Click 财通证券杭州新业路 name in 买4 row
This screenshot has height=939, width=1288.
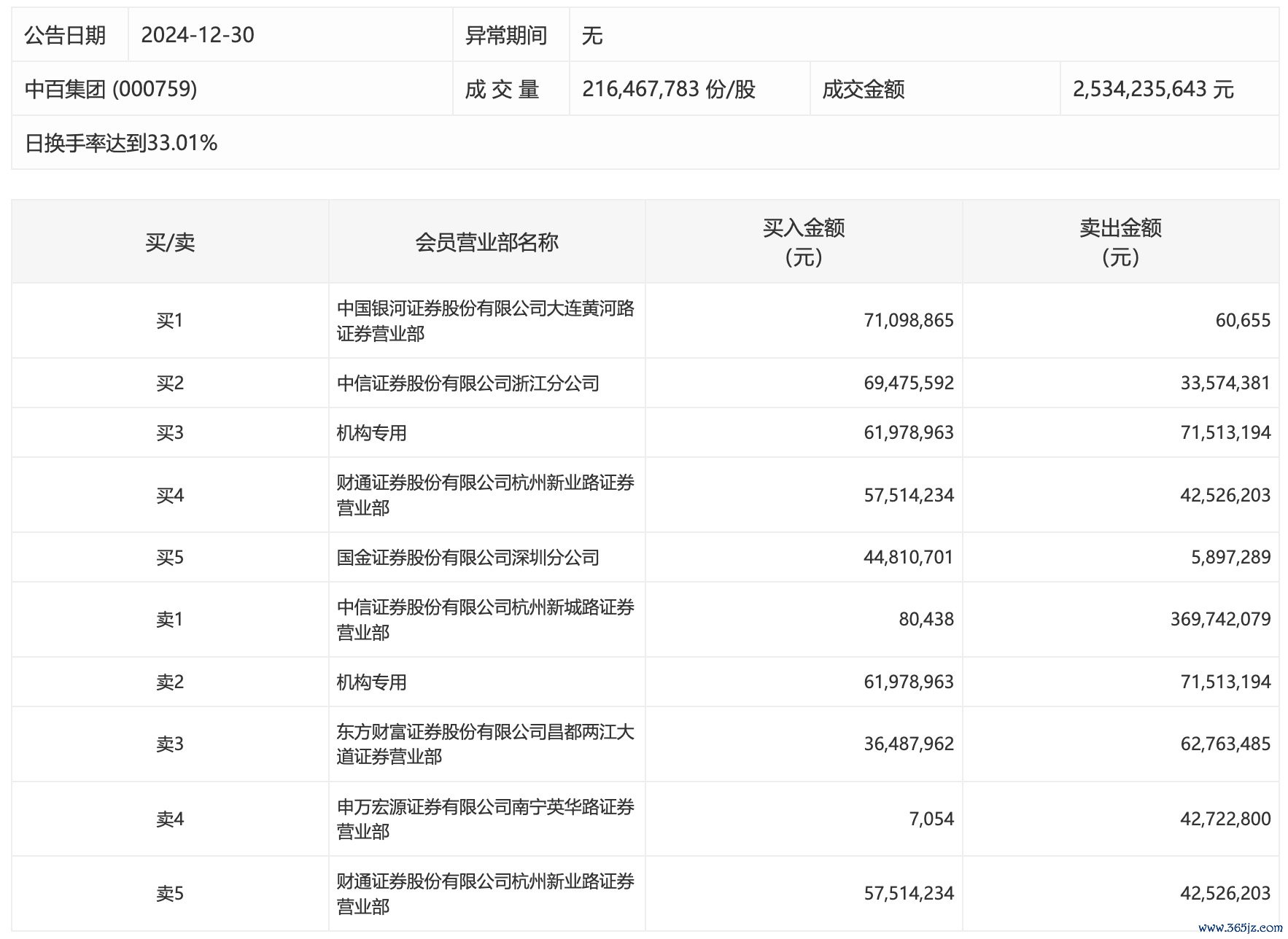tap(486, 495)
